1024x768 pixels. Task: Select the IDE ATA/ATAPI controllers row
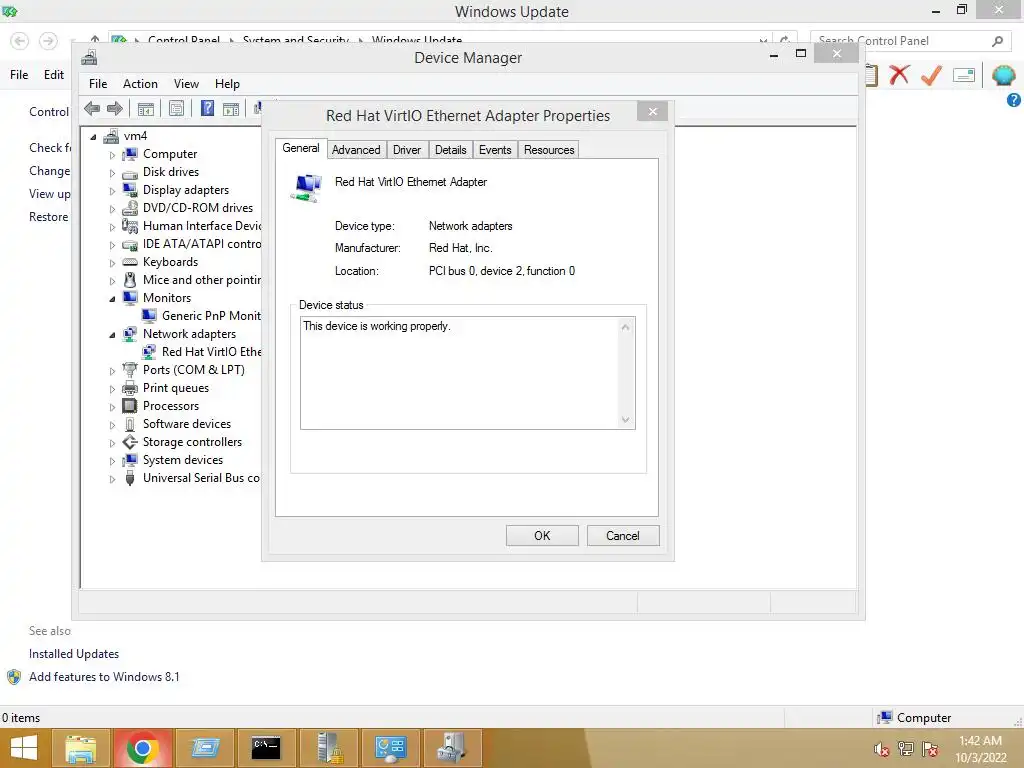191,244
